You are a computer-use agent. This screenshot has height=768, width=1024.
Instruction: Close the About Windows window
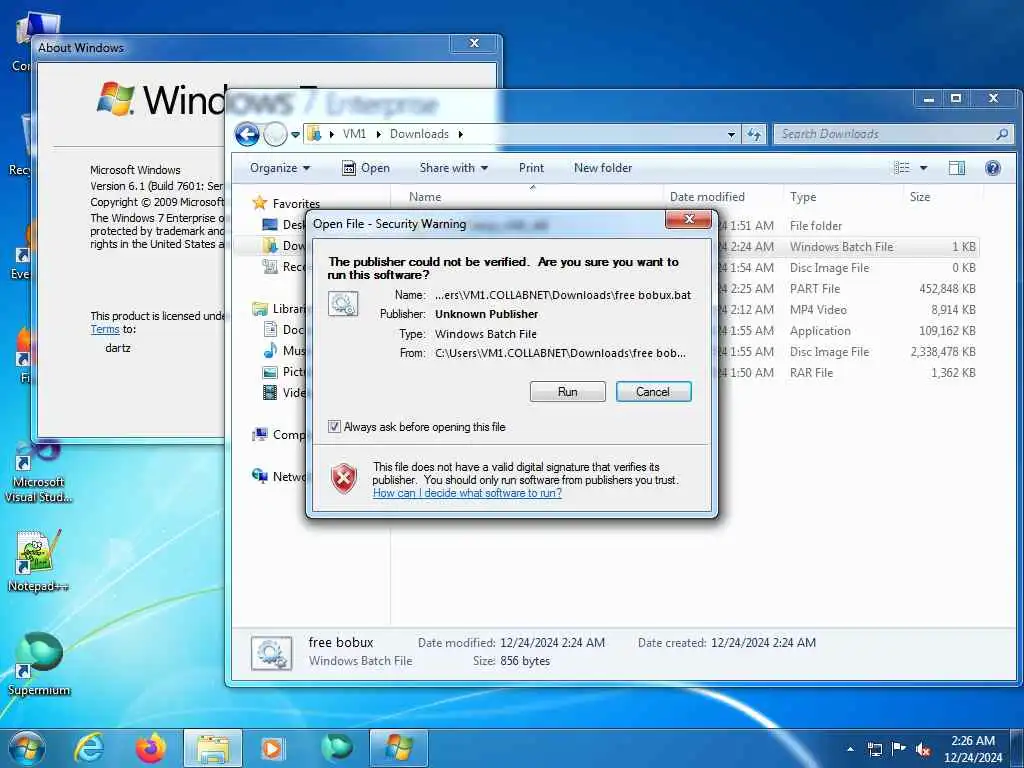pyautogui.click(x=475, y=44)
